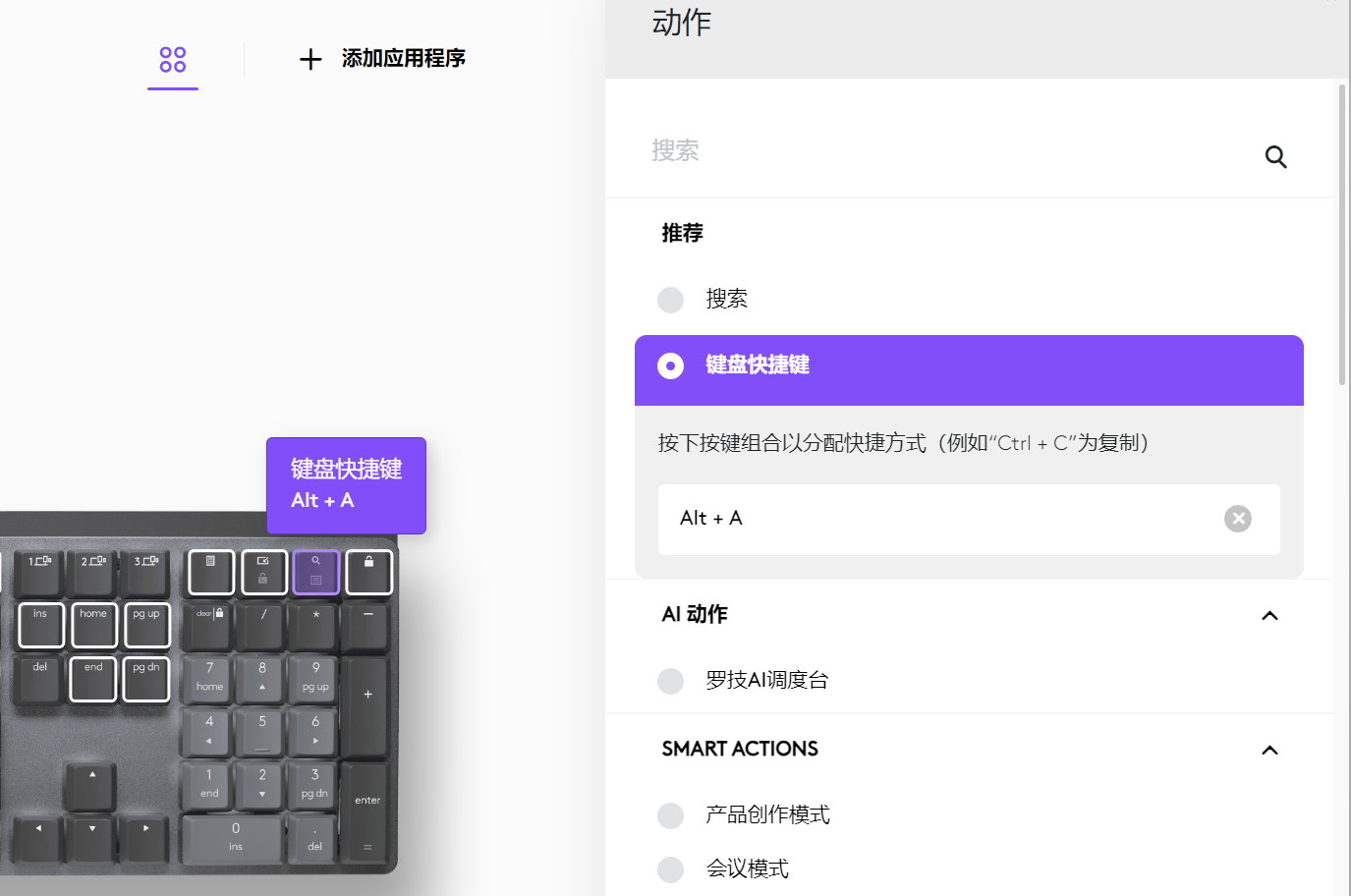Viewport: 1351px width, 896px height.
Task: Select the highlighted search key on keyboard
Action: pyautogui.click(x=316, y=572)
